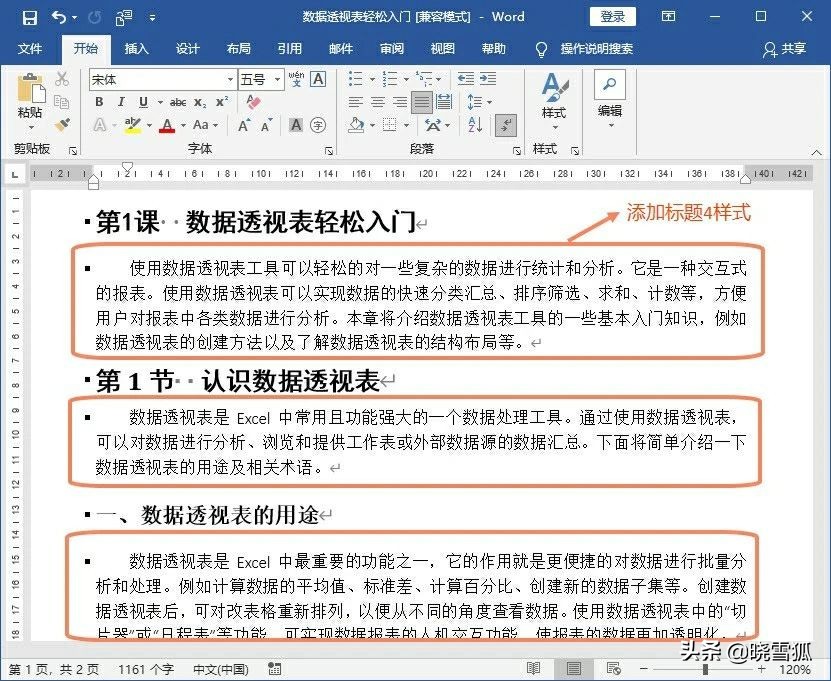
Task: Switch to the 插入 (Insert) tab
Action: (136, 48)
